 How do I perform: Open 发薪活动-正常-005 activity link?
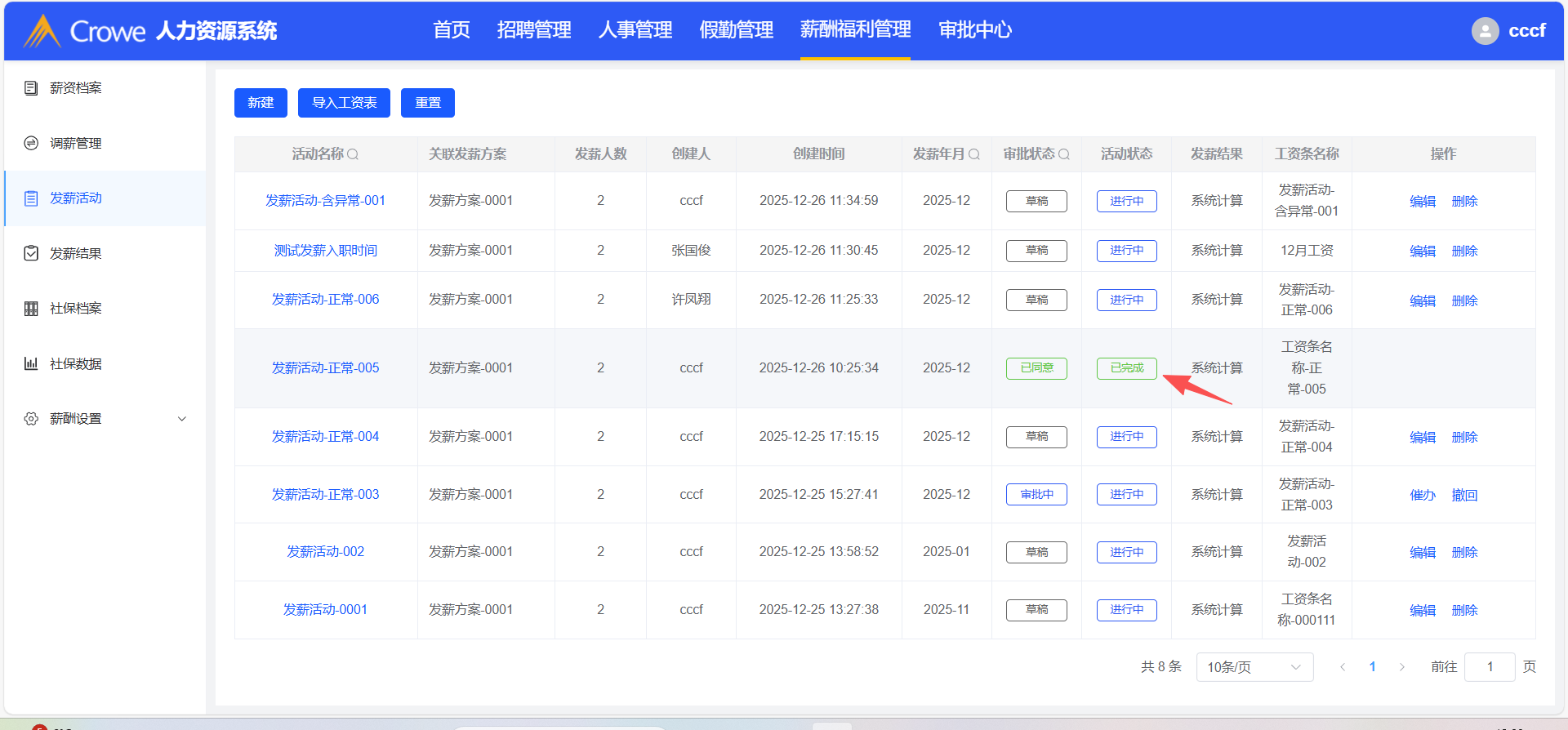(325, 368)
